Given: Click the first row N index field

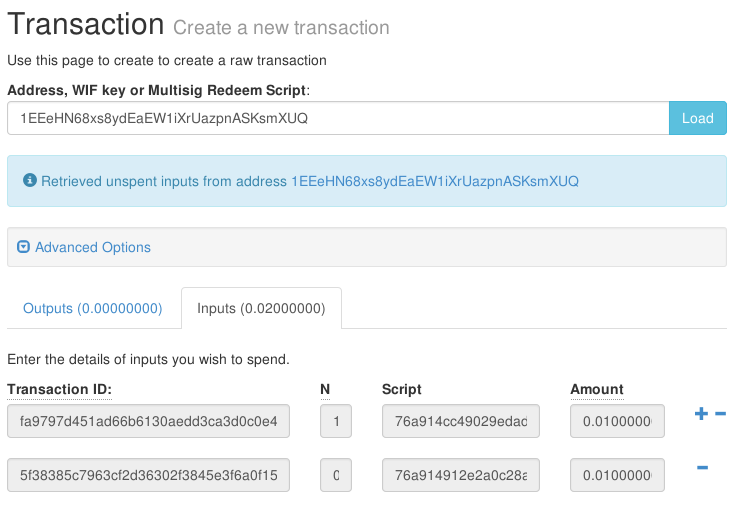Looking at the screenshot, I should pyautogui.click(x=335, y=422).
